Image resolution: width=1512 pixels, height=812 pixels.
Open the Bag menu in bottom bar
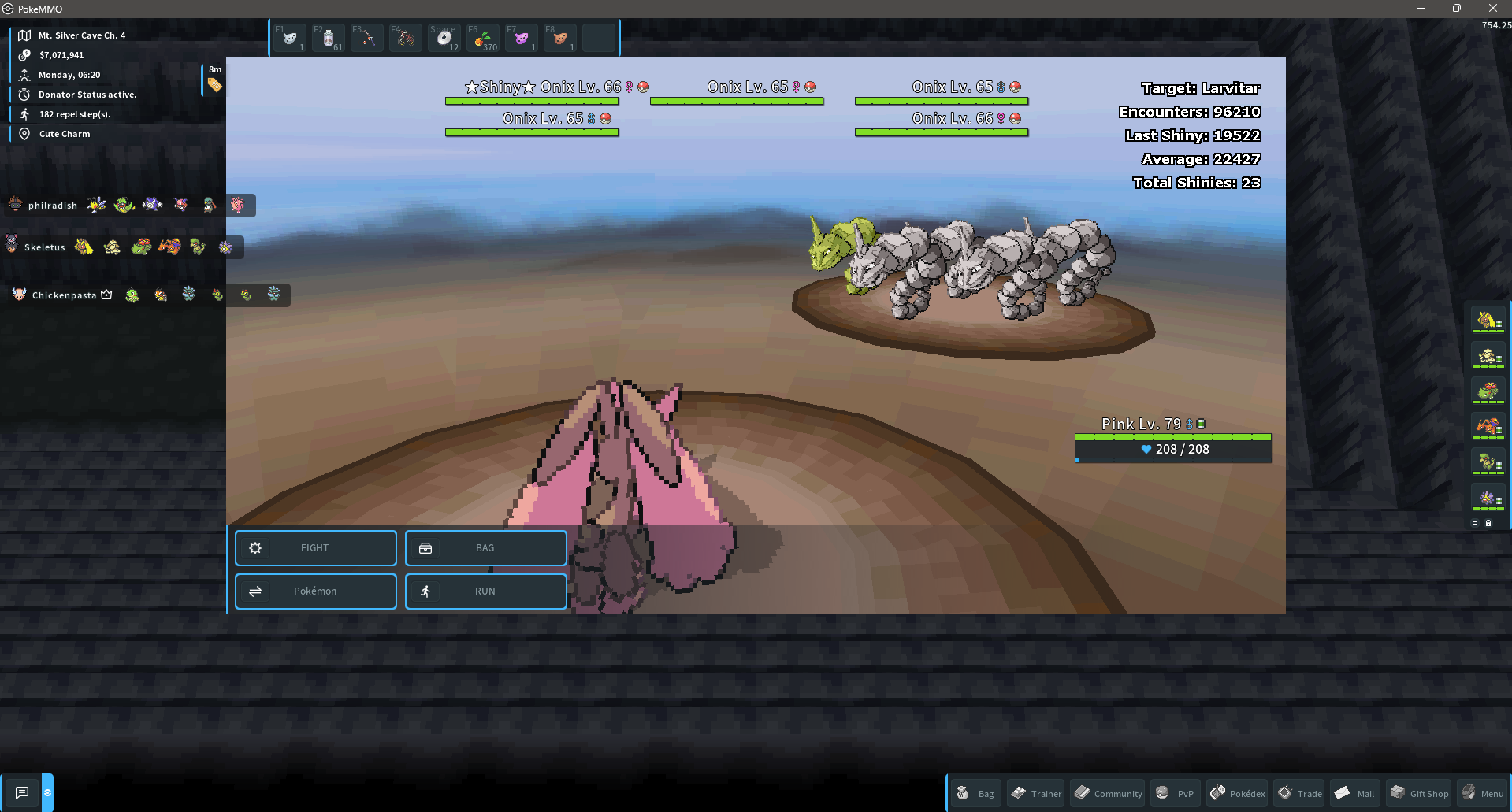[x=975, y=793]
